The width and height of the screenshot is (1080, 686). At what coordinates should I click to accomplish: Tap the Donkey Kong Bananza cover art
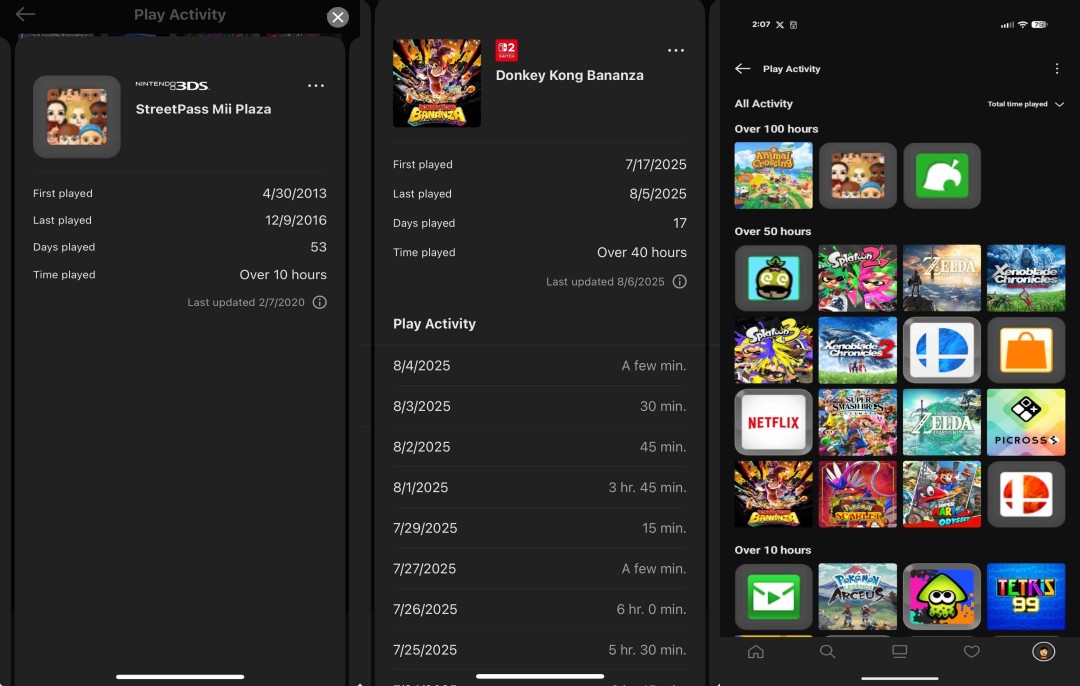pos(437,83)
